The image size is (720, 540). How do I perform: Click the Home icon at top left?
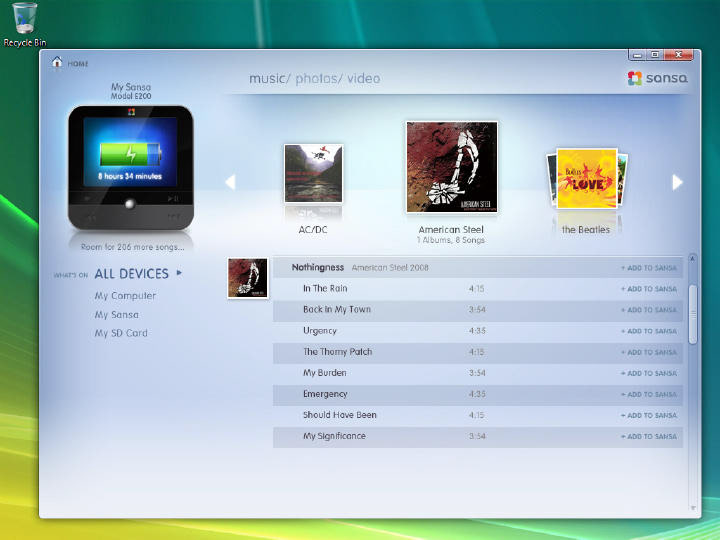[x=57, y=63]
